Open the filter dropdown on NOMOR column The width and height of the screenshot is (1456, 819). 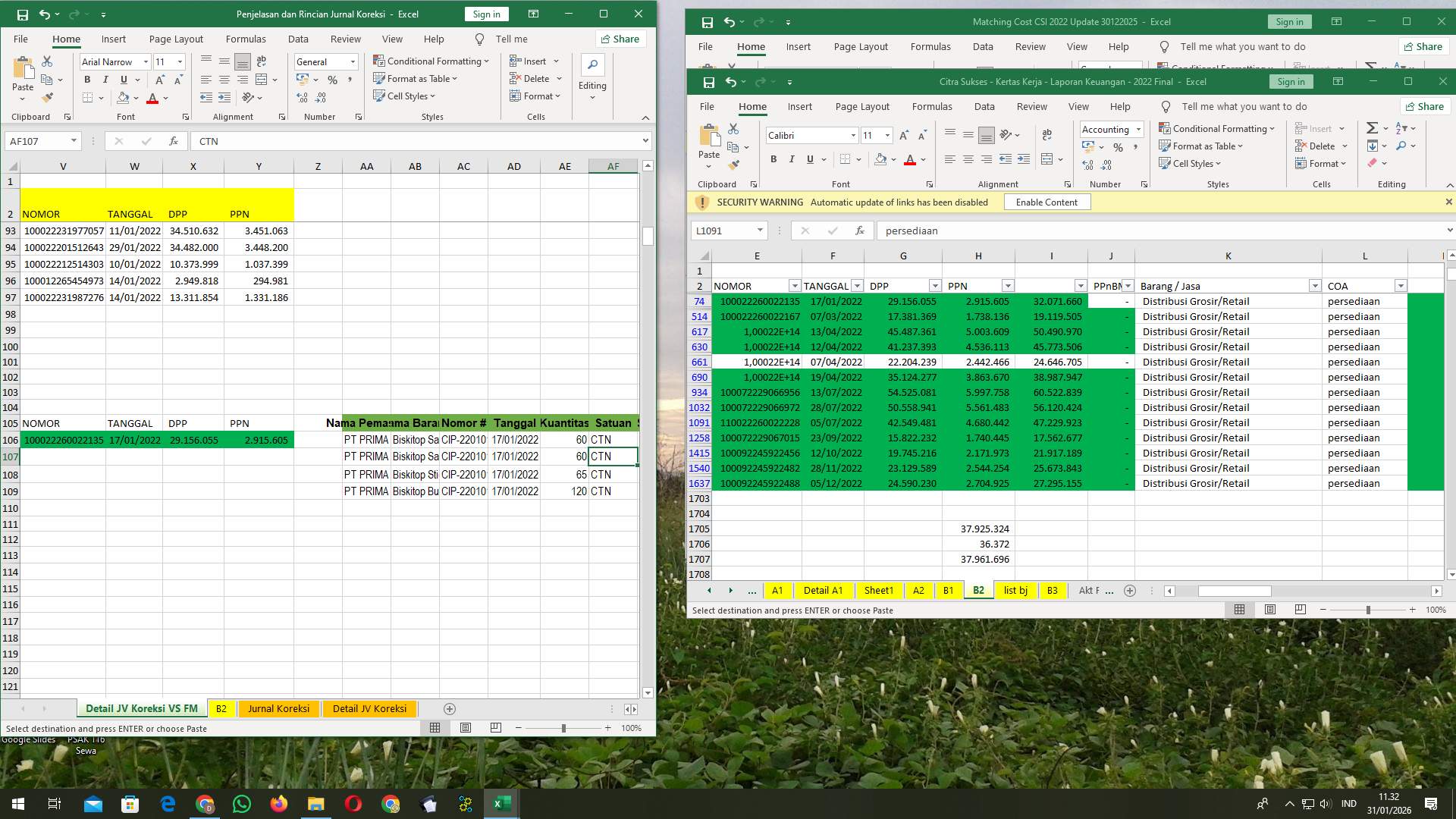[795, 286]
